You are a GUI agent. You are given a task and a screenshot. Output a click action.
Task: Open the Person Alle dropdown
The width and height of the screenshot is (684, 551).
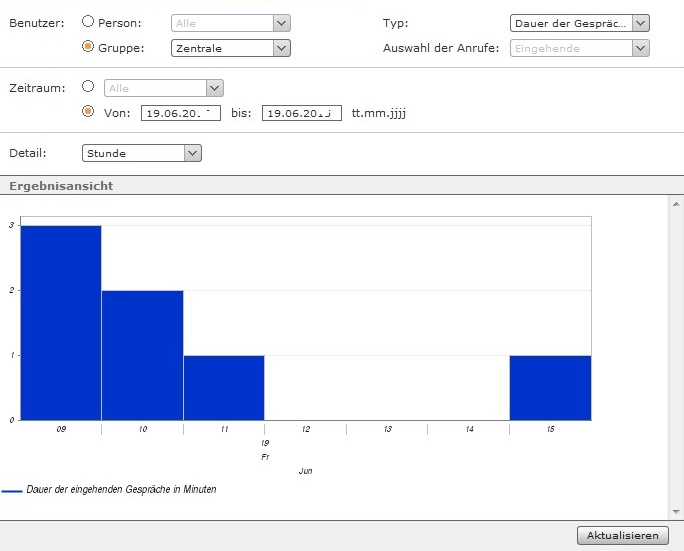tap(230, 22)
